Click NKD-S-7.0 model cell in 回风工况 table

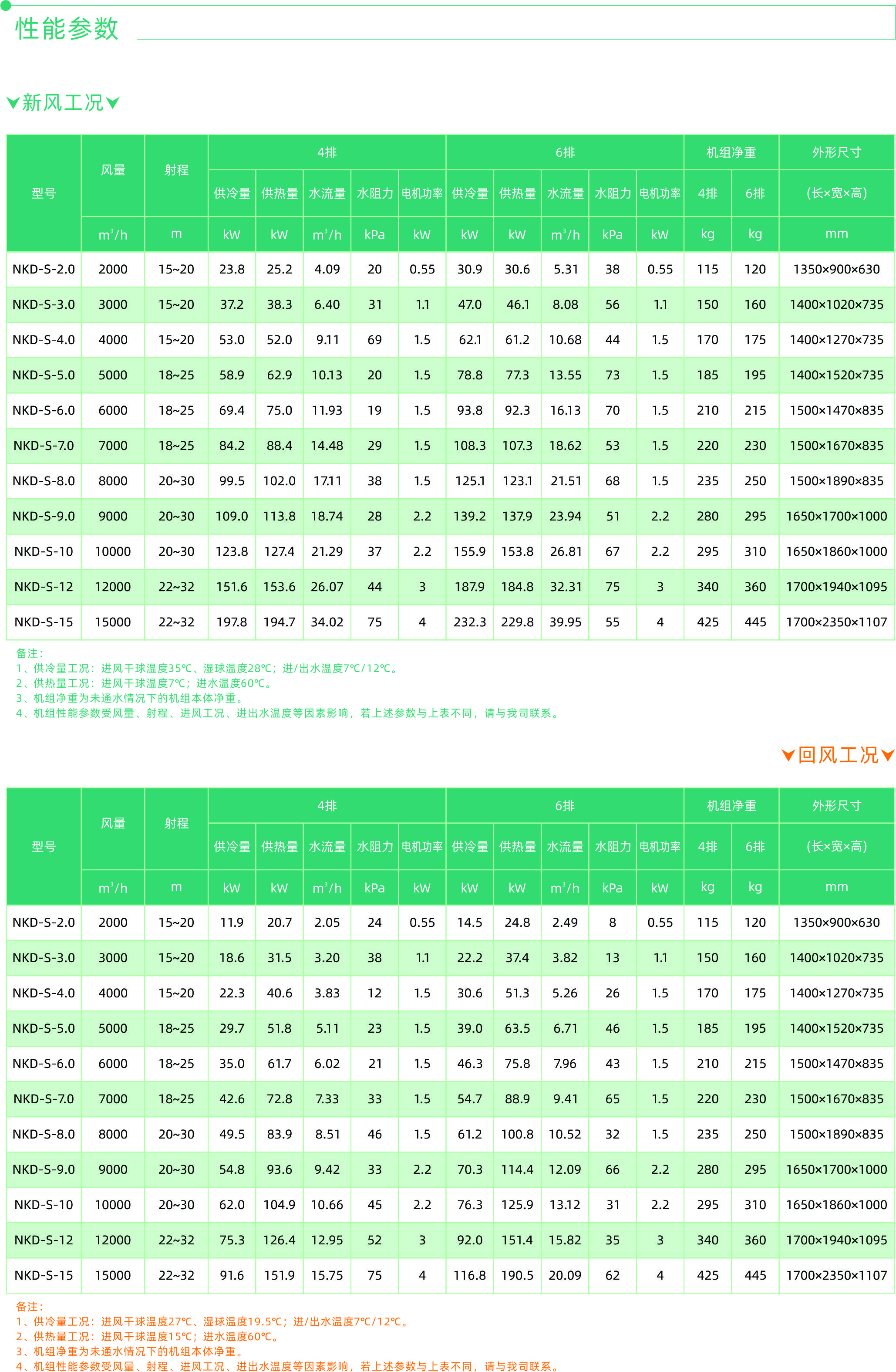click(44, 1099)
